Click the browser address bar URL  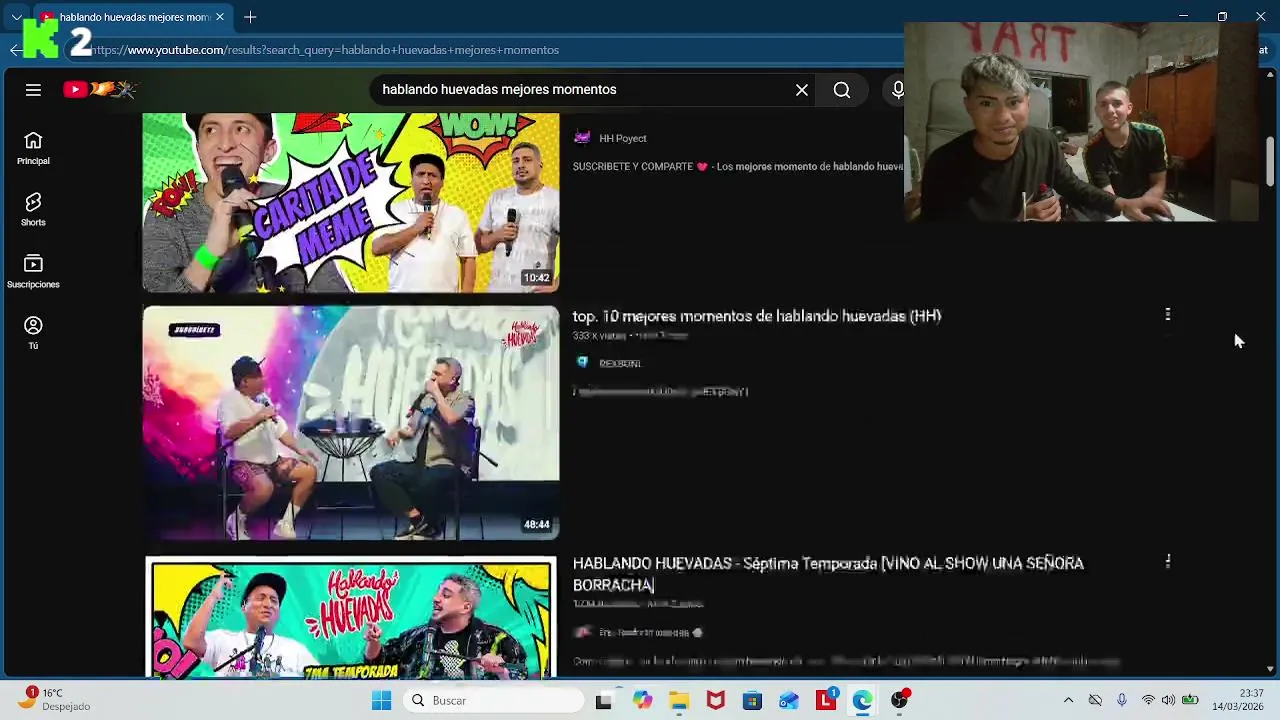pos(327,50)
